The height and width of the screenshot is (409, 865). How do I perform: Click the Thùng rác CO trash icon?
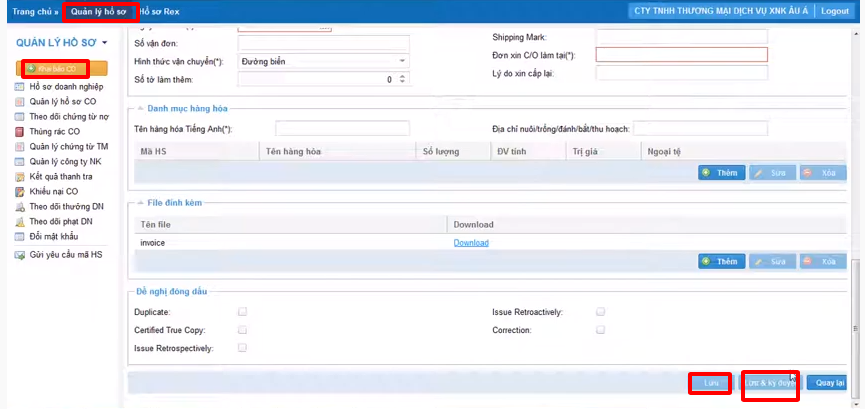(x=20, y=131)
